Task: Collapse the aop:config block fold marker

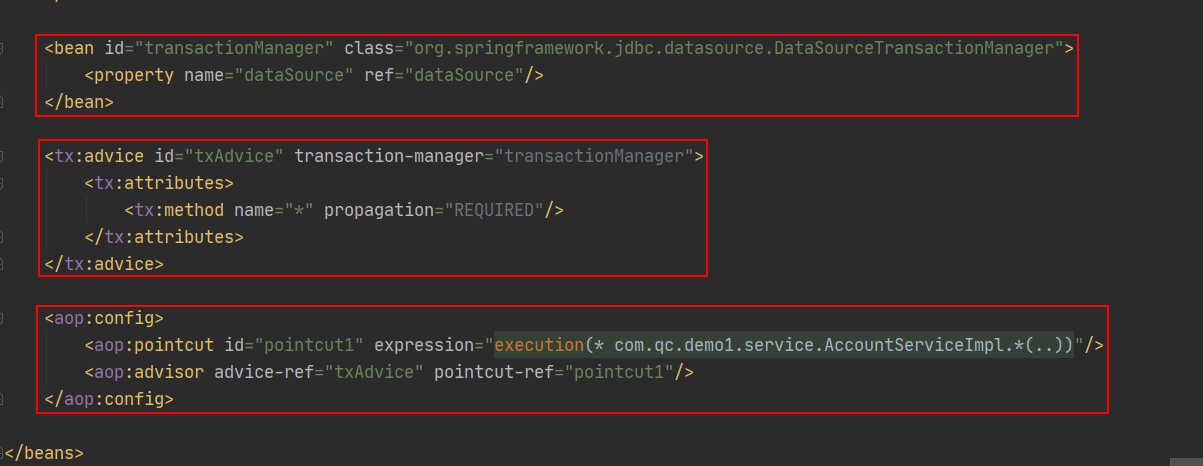Action: coord(3,319)
